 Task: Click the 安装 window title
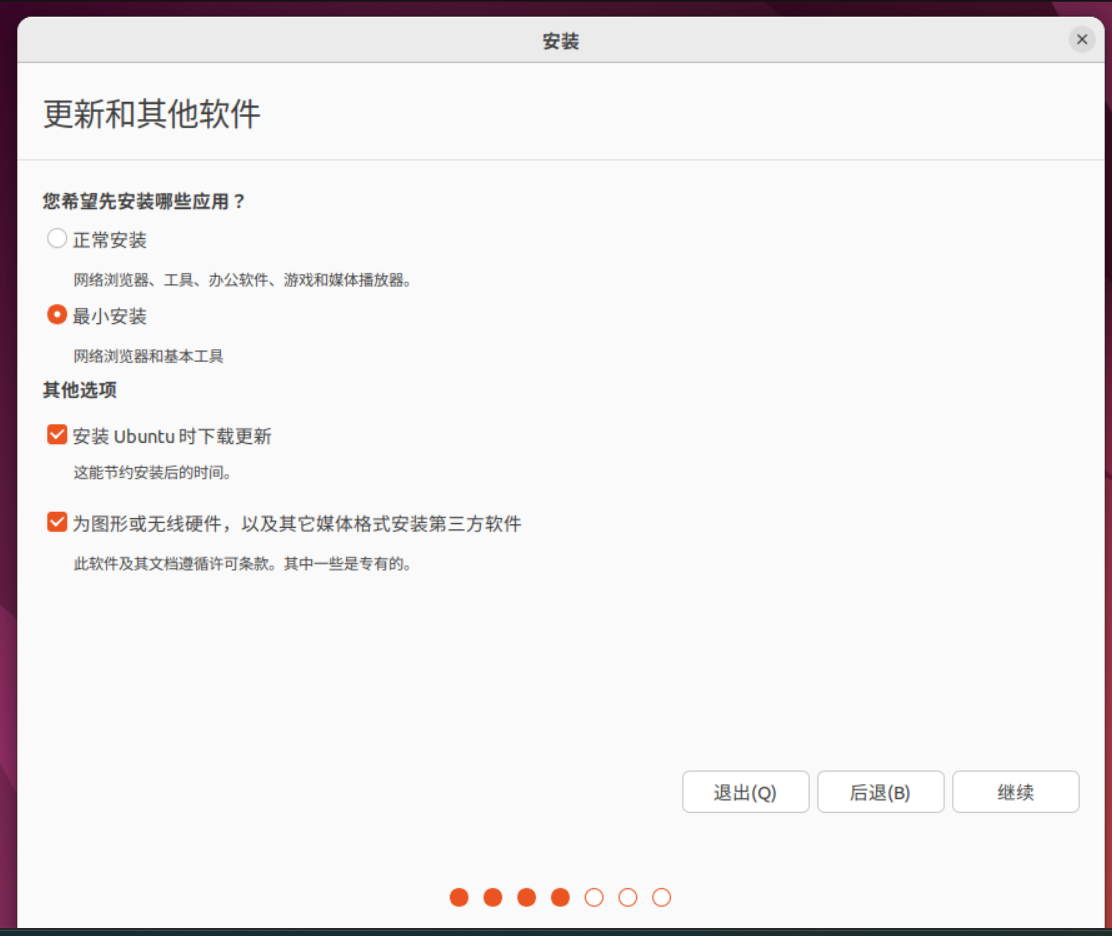(x=561, y=41)
